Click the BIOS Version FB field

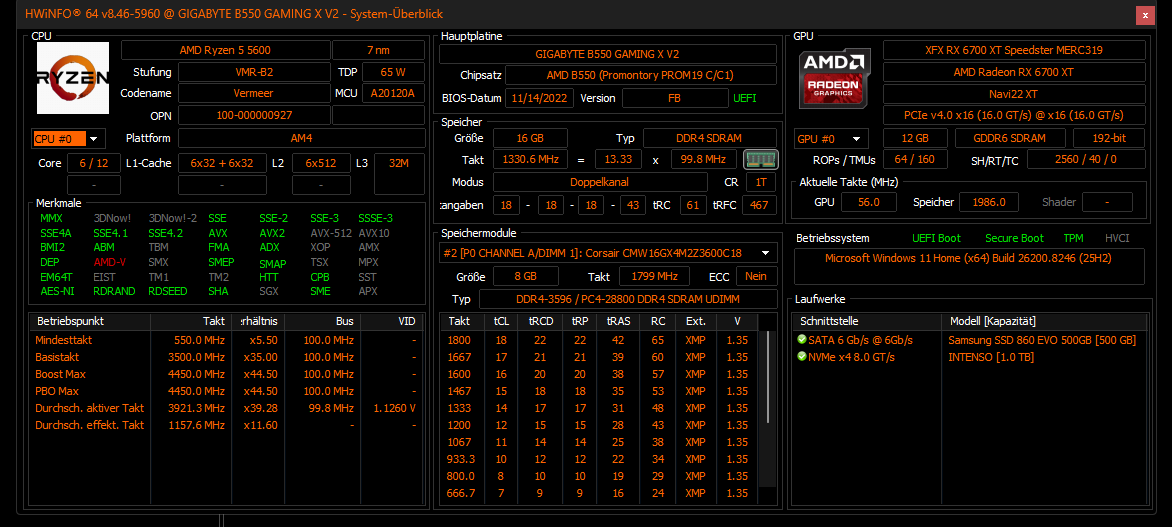pos(675,98)
